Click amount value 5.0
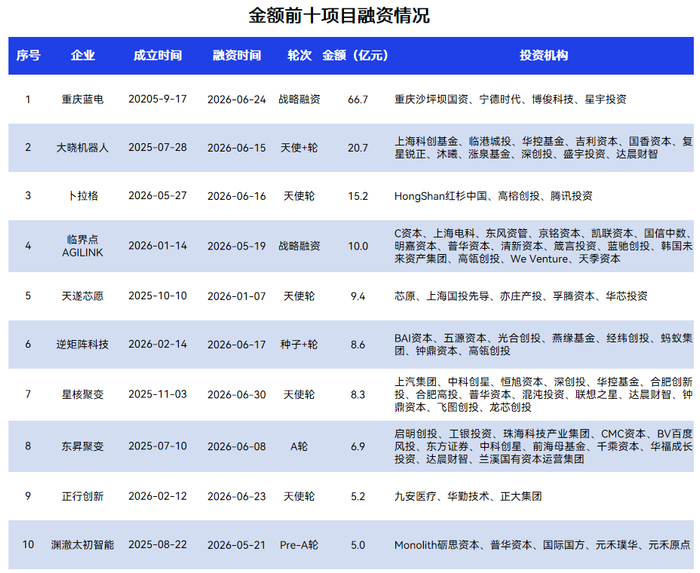The height and width of the screenshot is (573, 700). pos(358,545)
